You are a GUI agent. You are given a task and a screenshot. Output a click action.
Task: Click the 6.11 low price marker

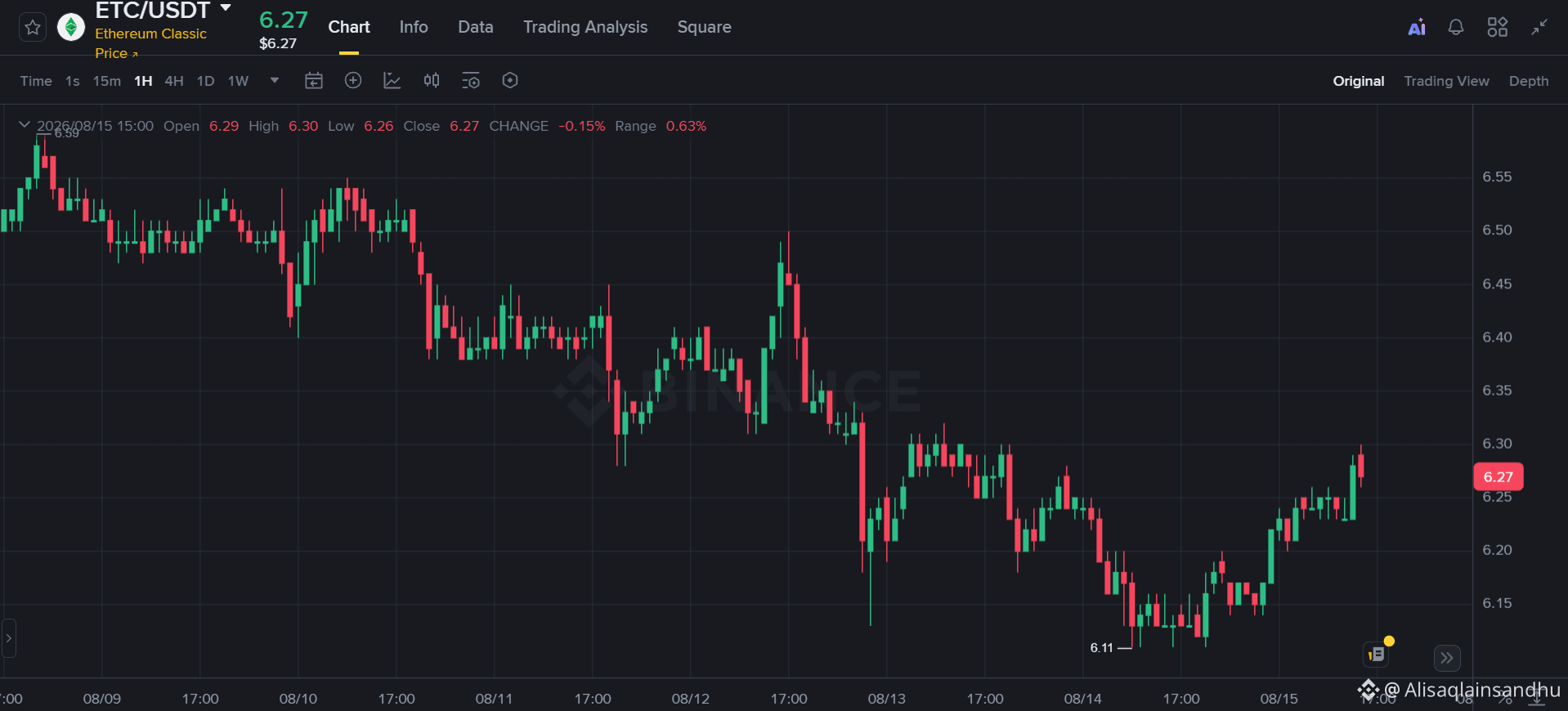click(1101, 647)
